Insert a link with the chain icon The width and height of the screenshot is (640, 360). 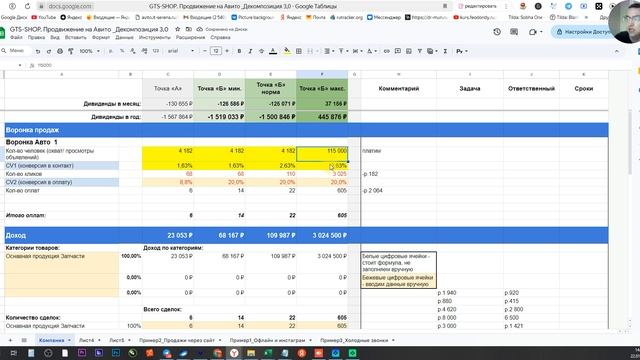(387, 51)
